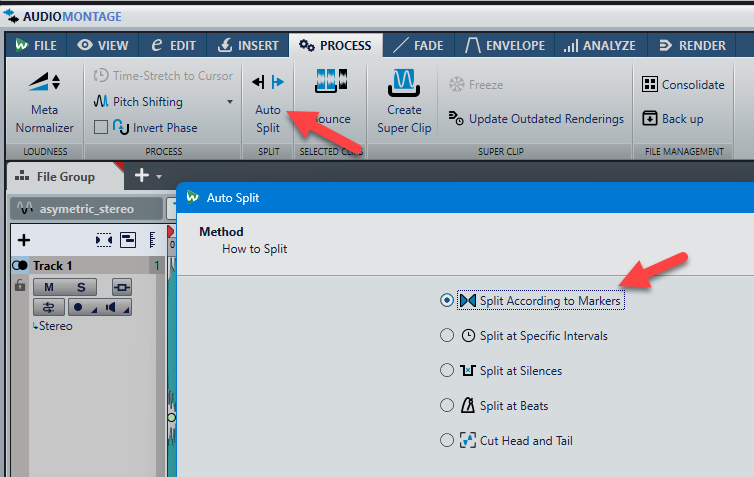Image resolution: width=754 pixels, height=477 pixels.
Task: Select the asymetric_stereo montage tab
Action: (87, 209)
